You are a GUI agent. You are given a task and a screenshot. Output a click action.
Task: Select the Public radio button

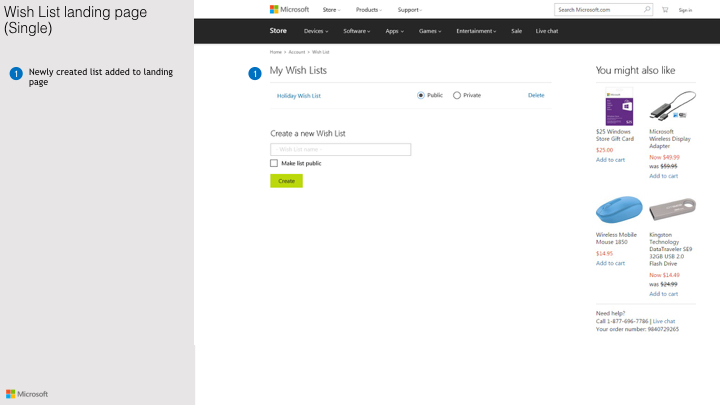(x=421, y=96)
